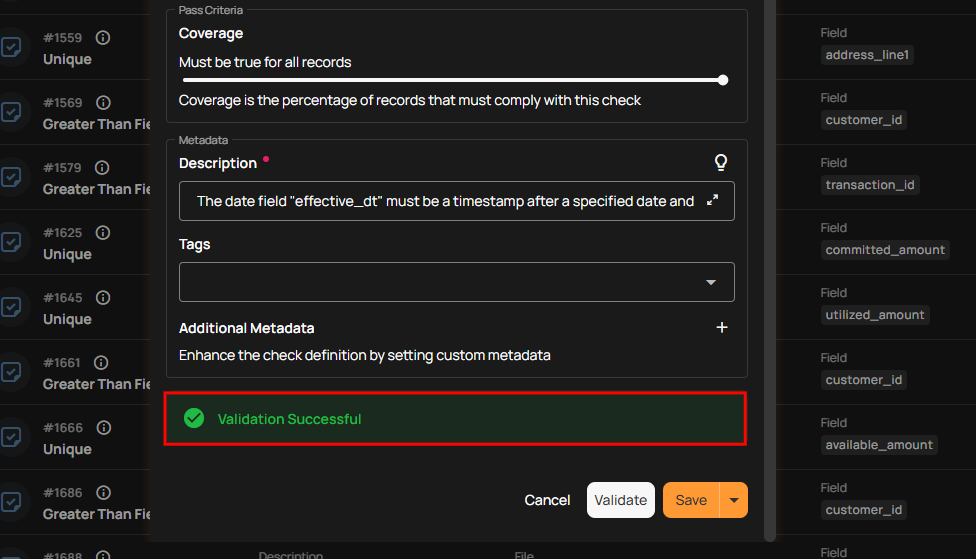
Task: Click the lightbulb suggestion icon beside Description
Action: (x=720, y=163)
